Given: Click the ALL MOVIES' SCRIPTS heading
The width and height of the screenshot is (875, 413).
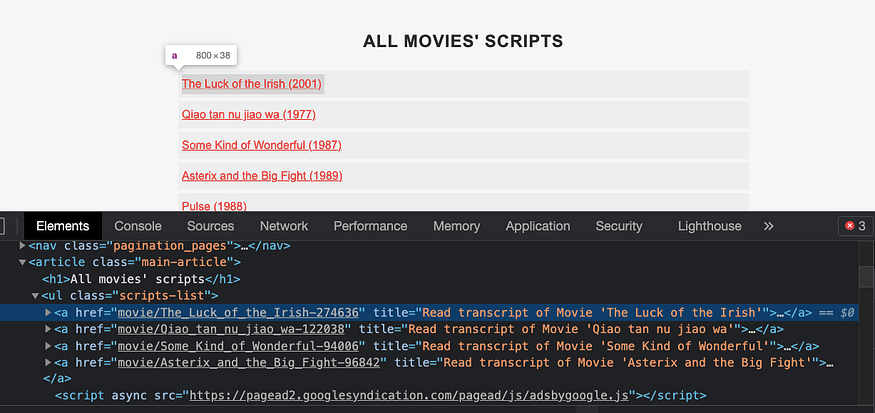Looking at the screenshot, I should click(463, 41).
